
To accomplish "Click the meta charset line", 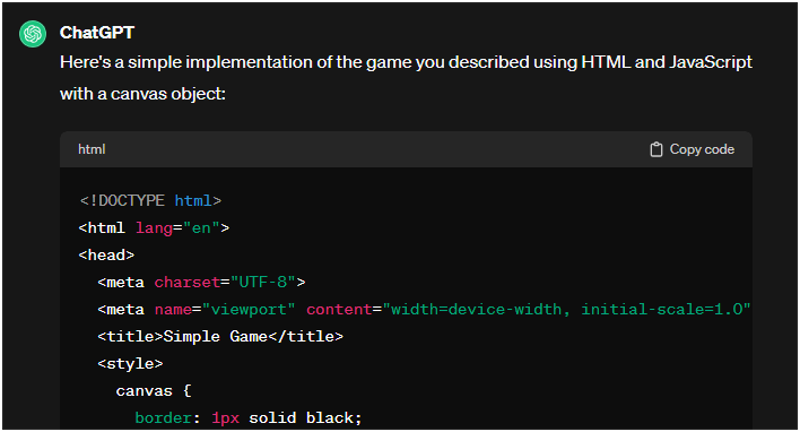I will 201,282.
